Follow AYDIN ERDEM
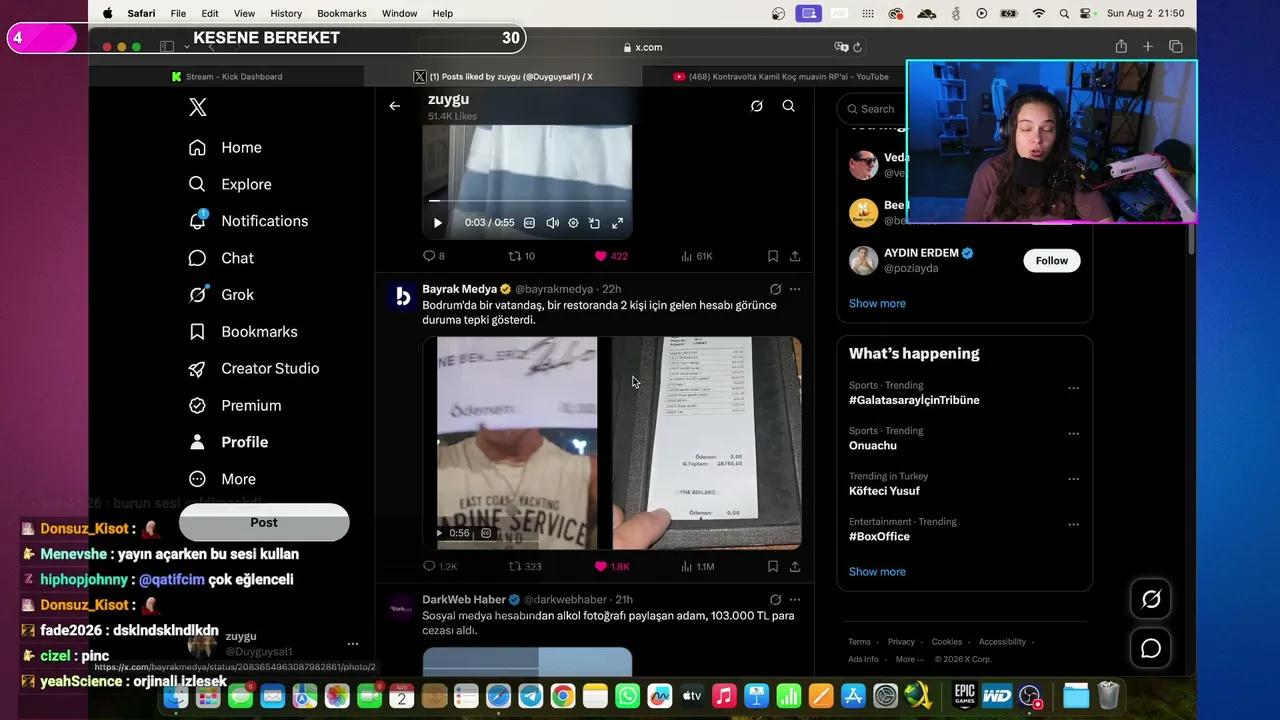The image size is (1280, 720). coord(1052,260)
